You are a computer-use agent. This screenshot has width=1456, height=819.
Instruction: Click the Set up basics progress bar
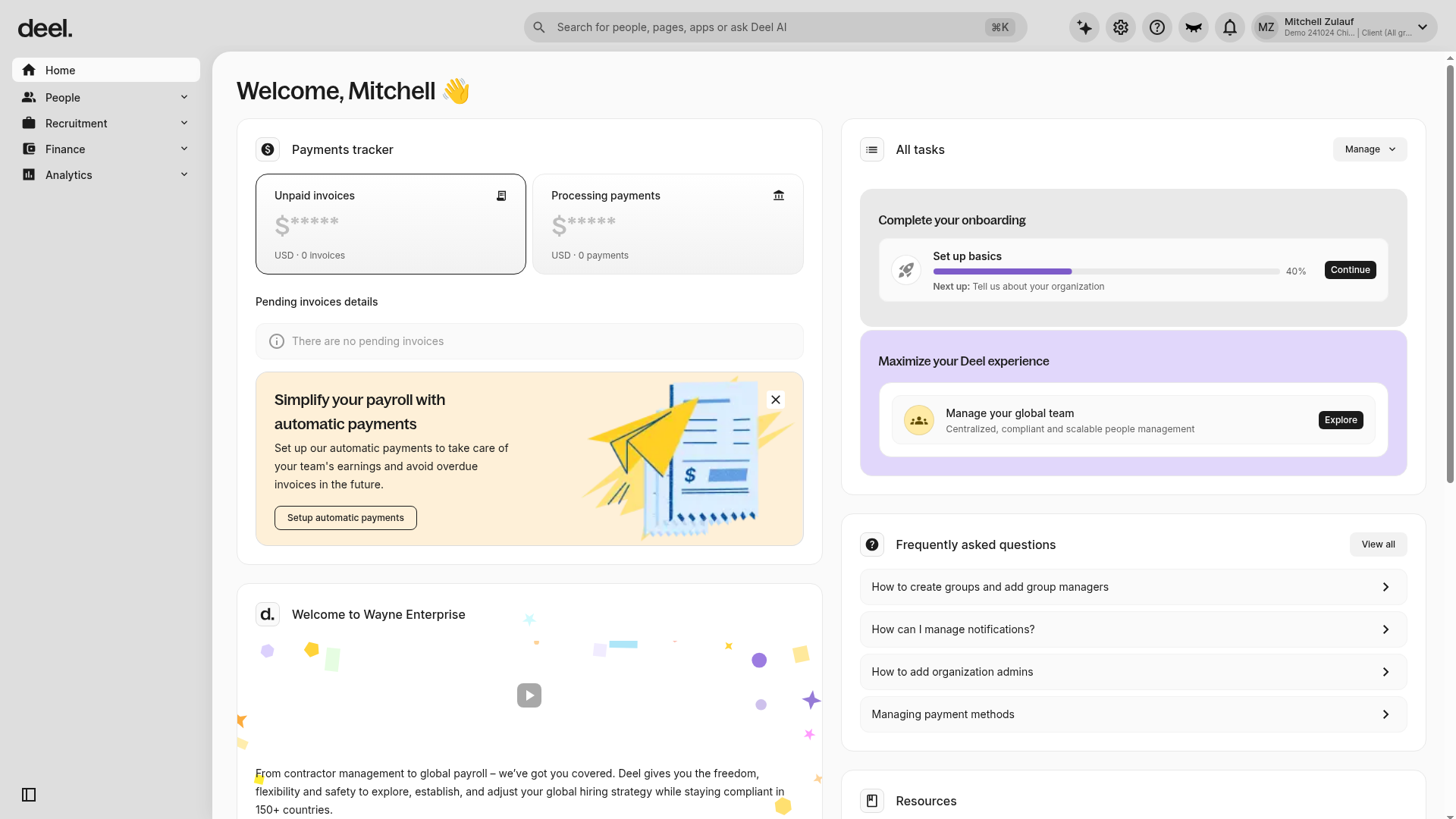point(1106,271)
